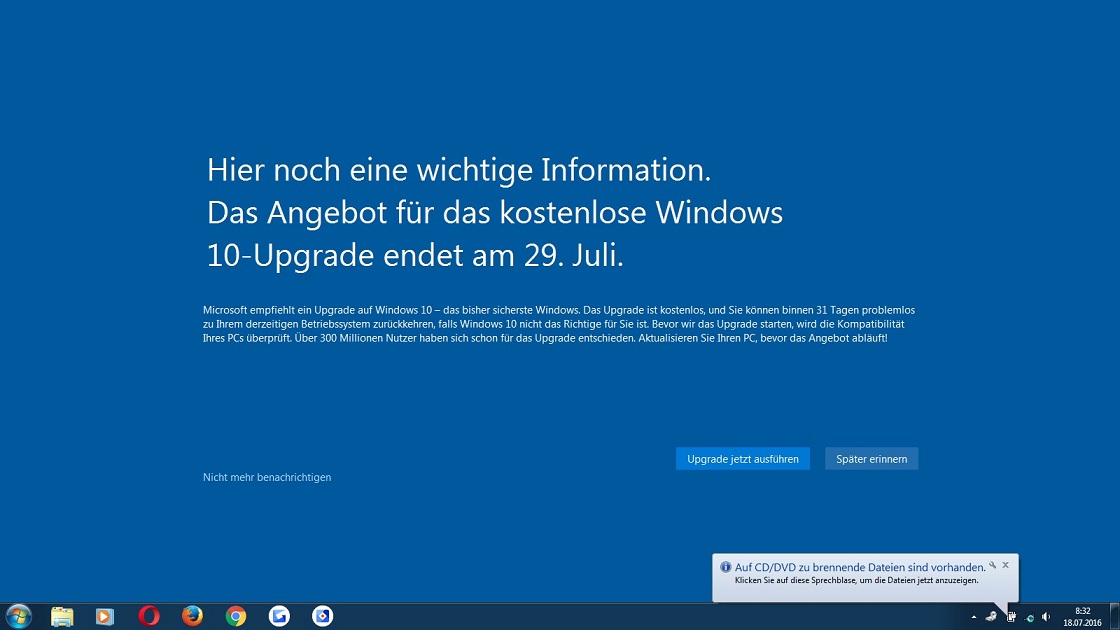Close the CD/DVD burn notification balloon

[1006, 565]
